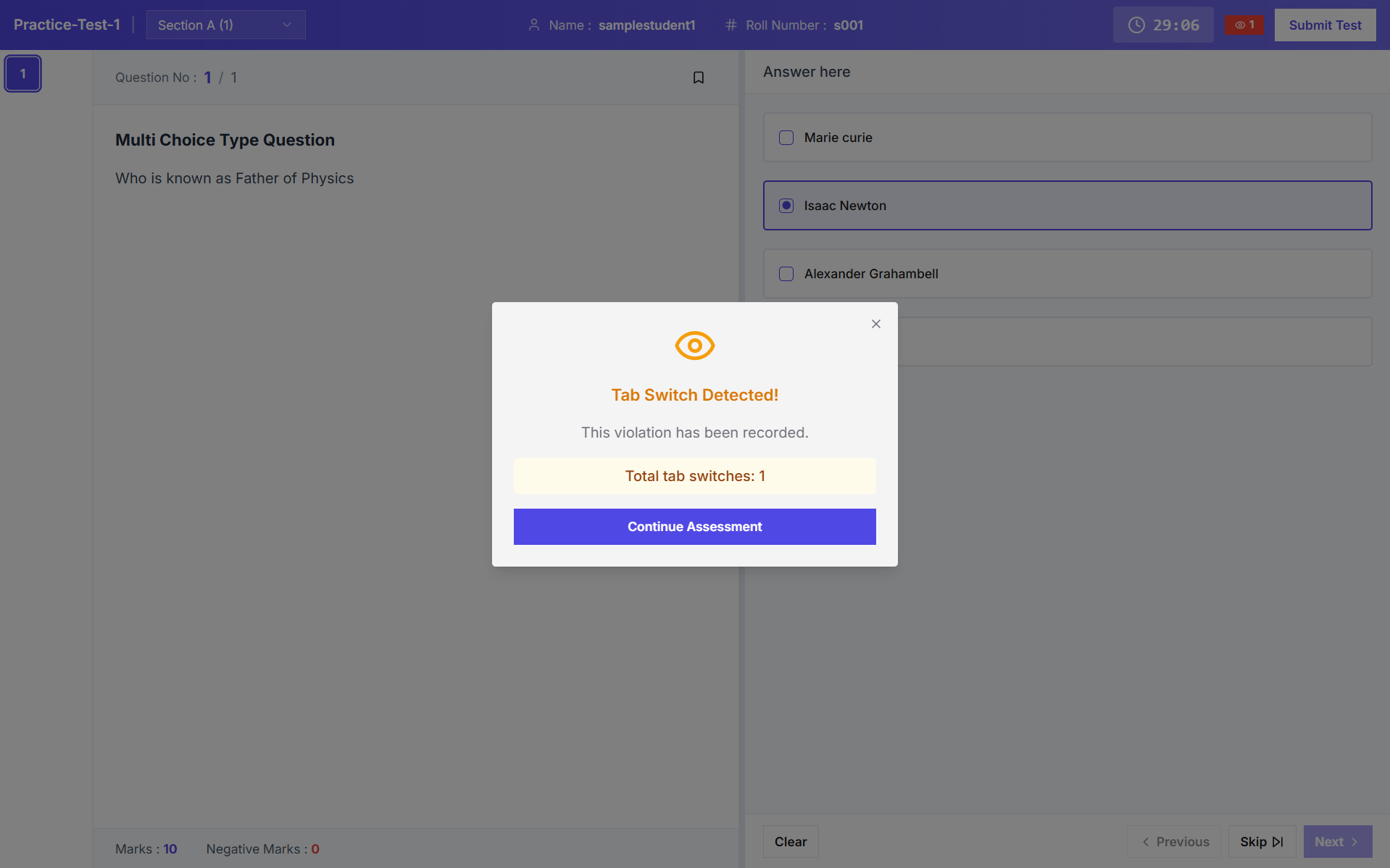
Task: Toggle the Isaac Newton answer option
Action: pos(786,206)
